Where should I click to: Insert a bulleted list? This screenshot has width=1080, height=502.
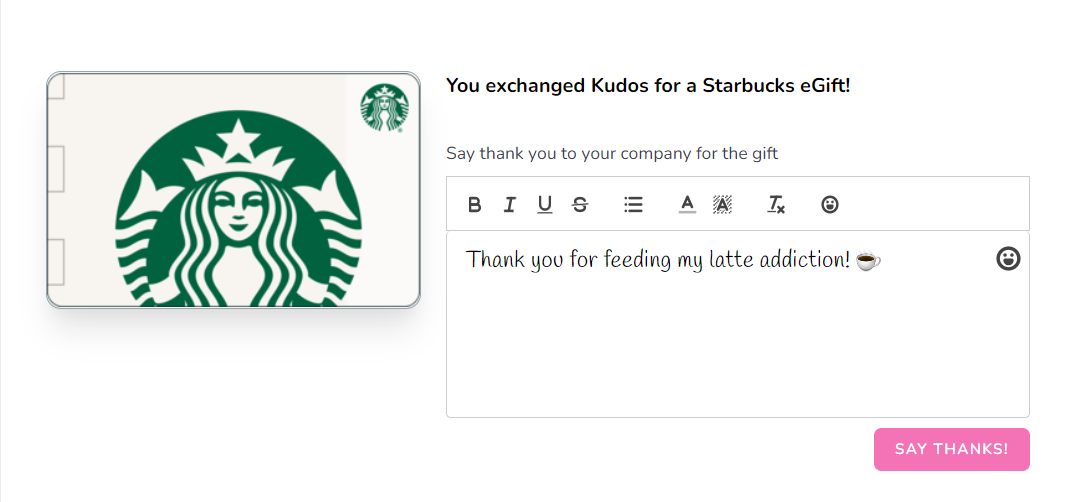click(633, 205)
